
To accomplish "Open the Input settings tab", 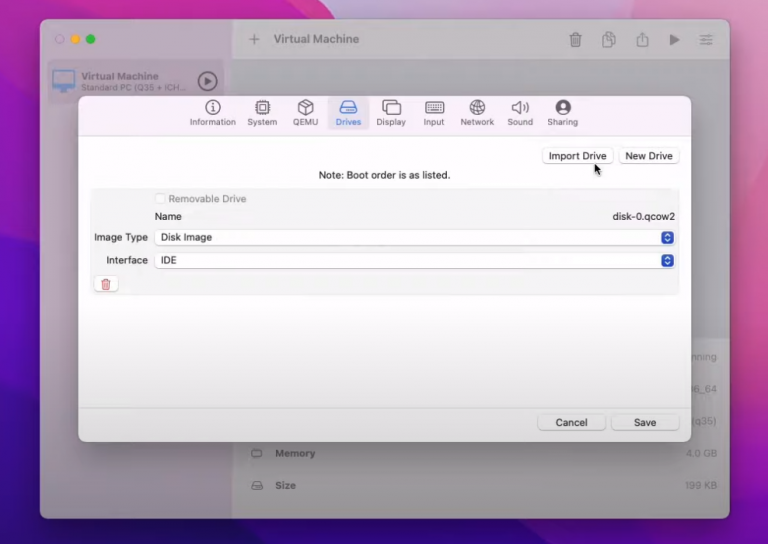I will point(434,113).
